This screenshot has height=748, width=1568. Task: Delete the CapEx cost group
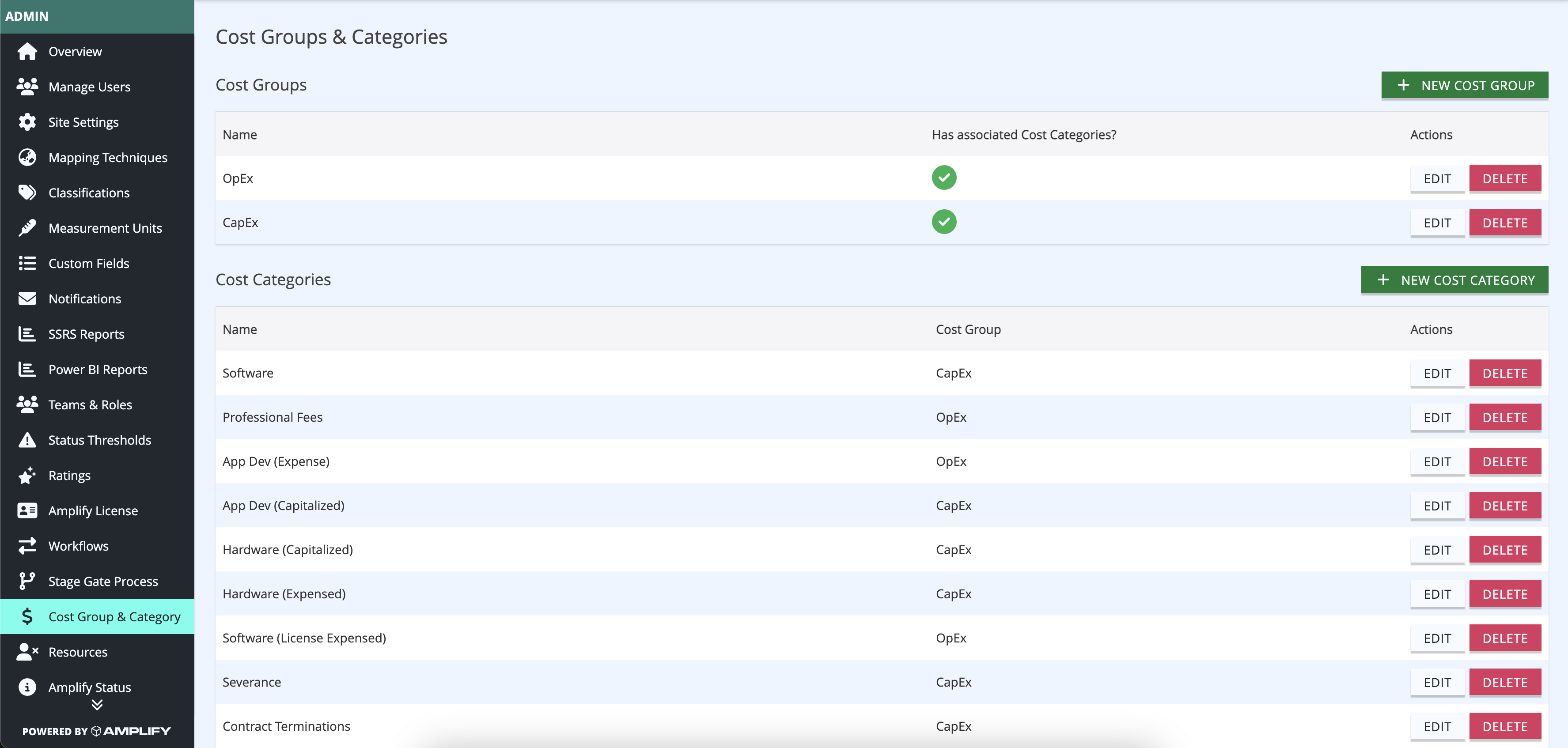coord(1505,223)
